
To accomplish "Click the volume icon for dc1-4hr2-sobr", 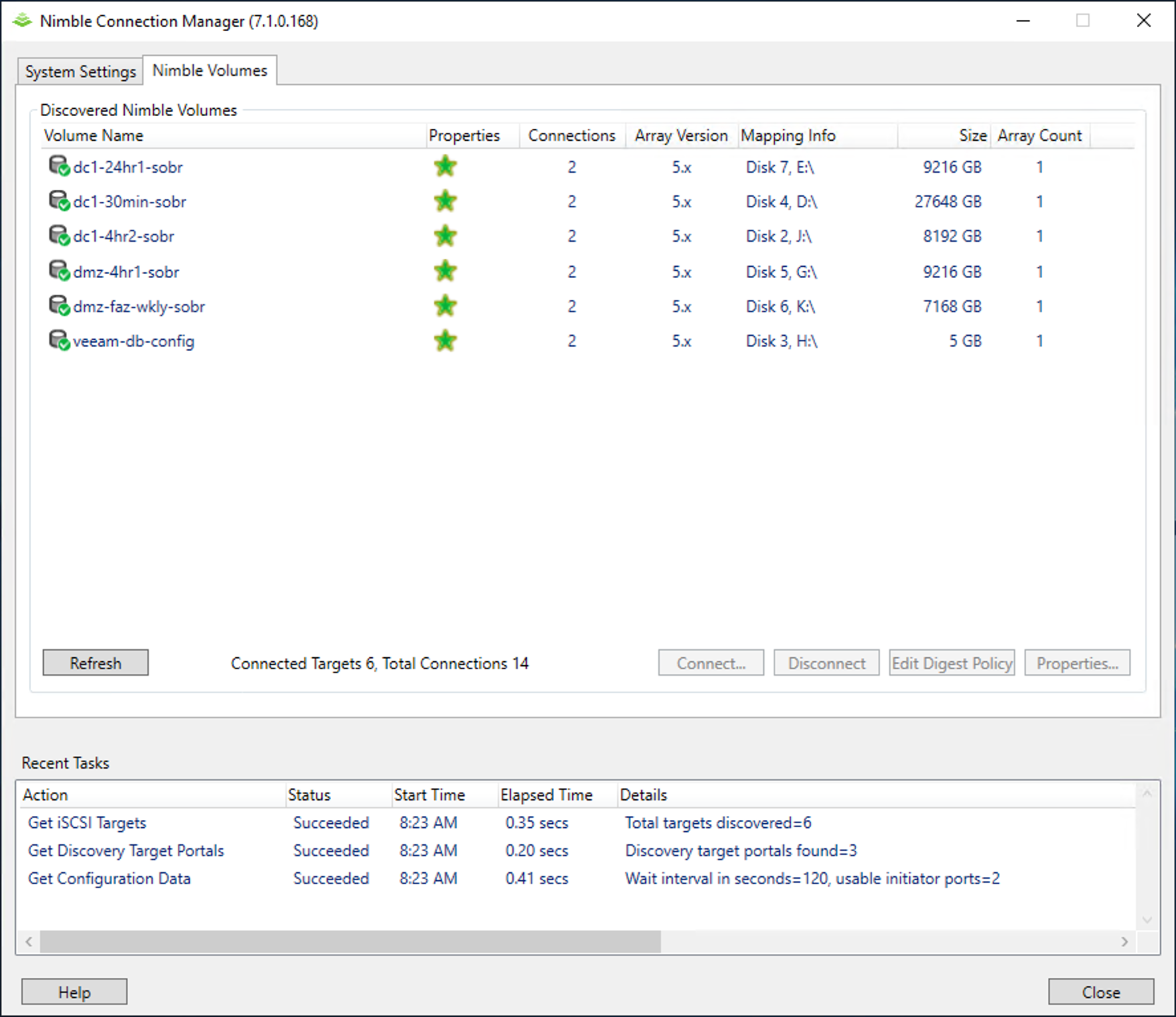I will click(59, 234).
